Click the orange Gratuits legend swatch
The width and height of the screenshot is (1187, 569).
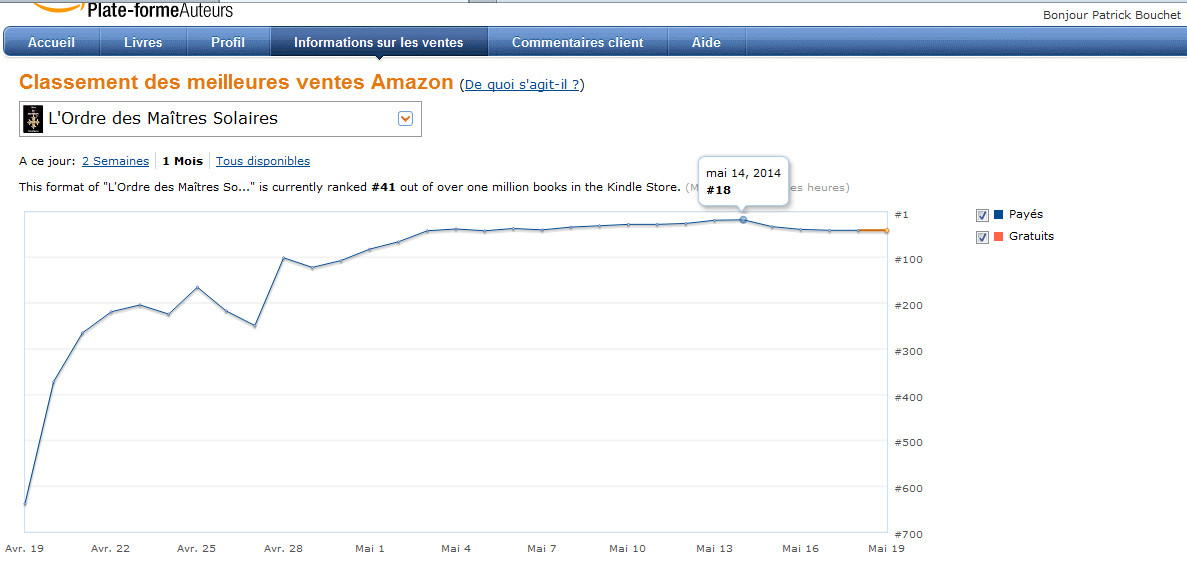pyautogui.click(x=998, y=237)
